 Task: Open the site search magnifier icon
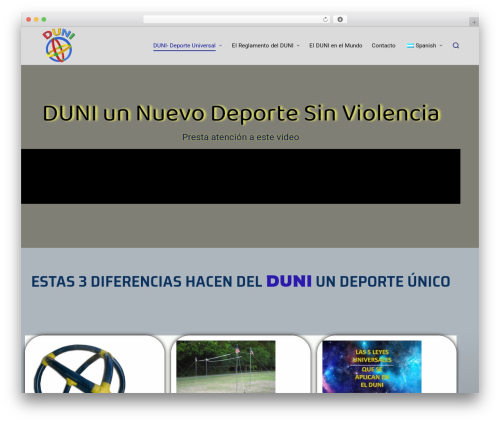(x=456, y=45)
